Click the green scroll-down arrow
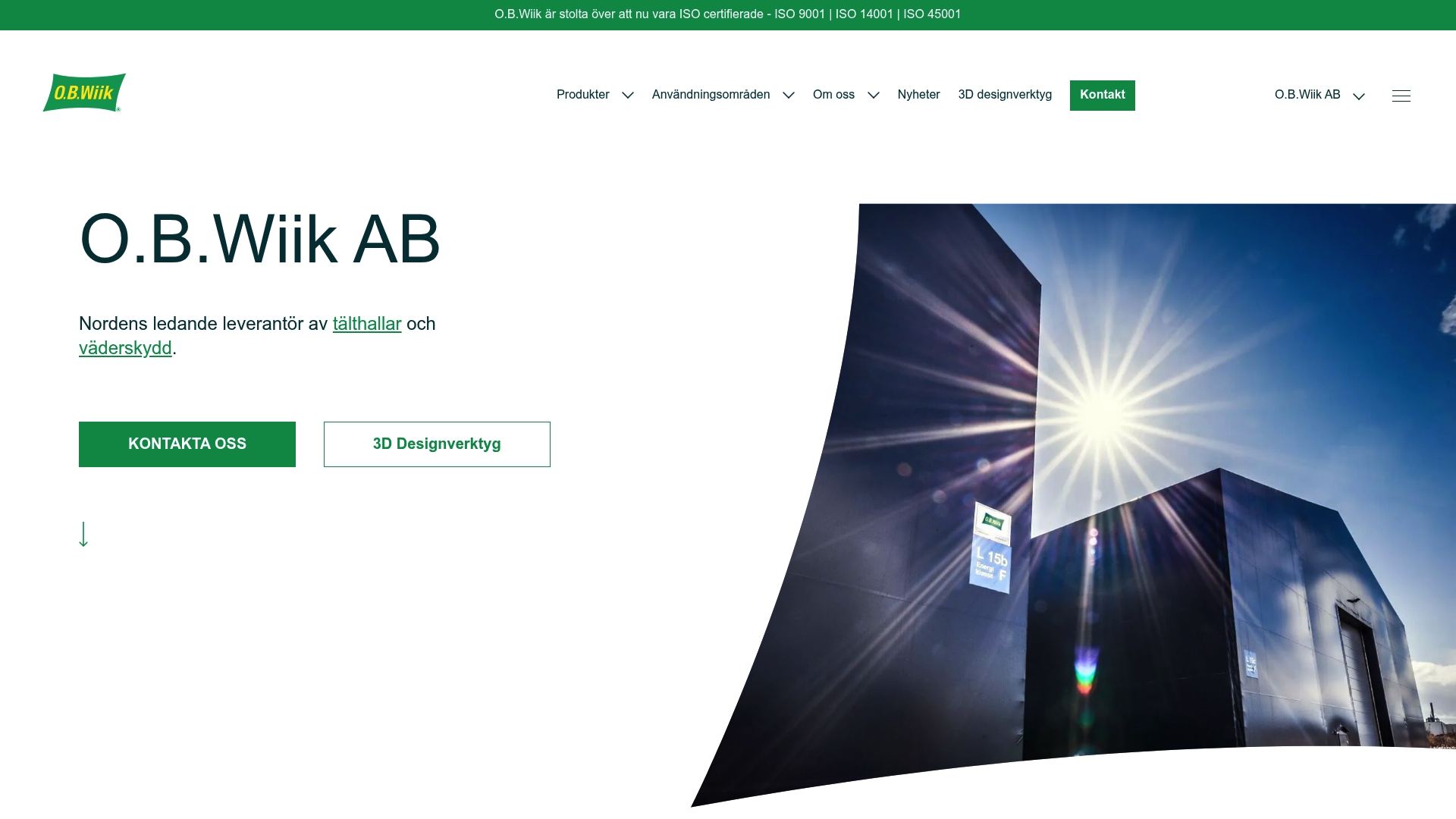 tap(83, 534)
